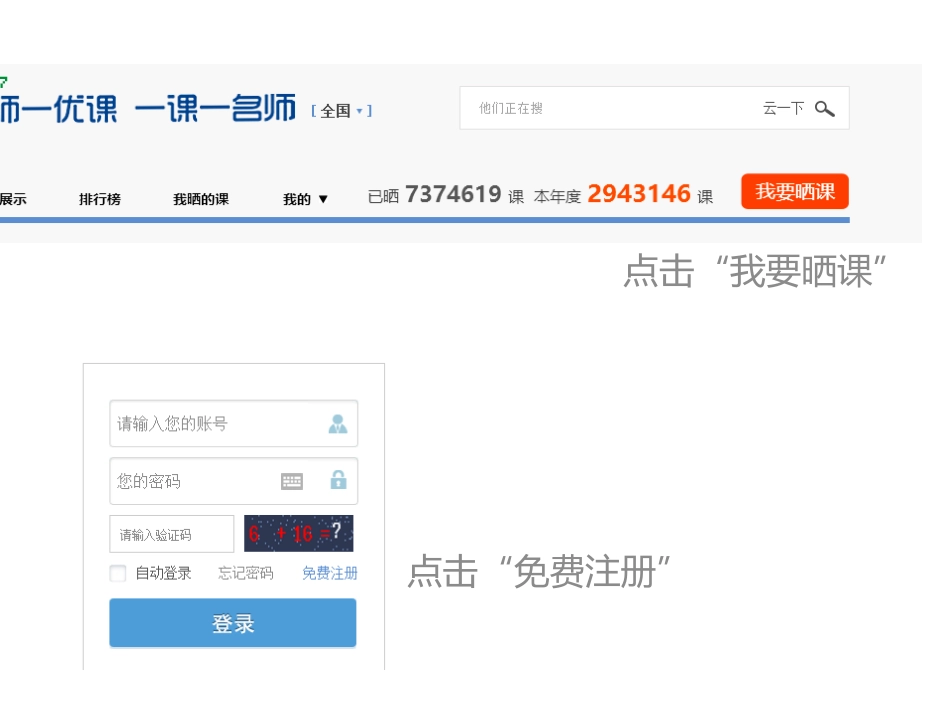The image size is (950, 713).
Task: Open the 忘记密码 link
Action: 246,573
